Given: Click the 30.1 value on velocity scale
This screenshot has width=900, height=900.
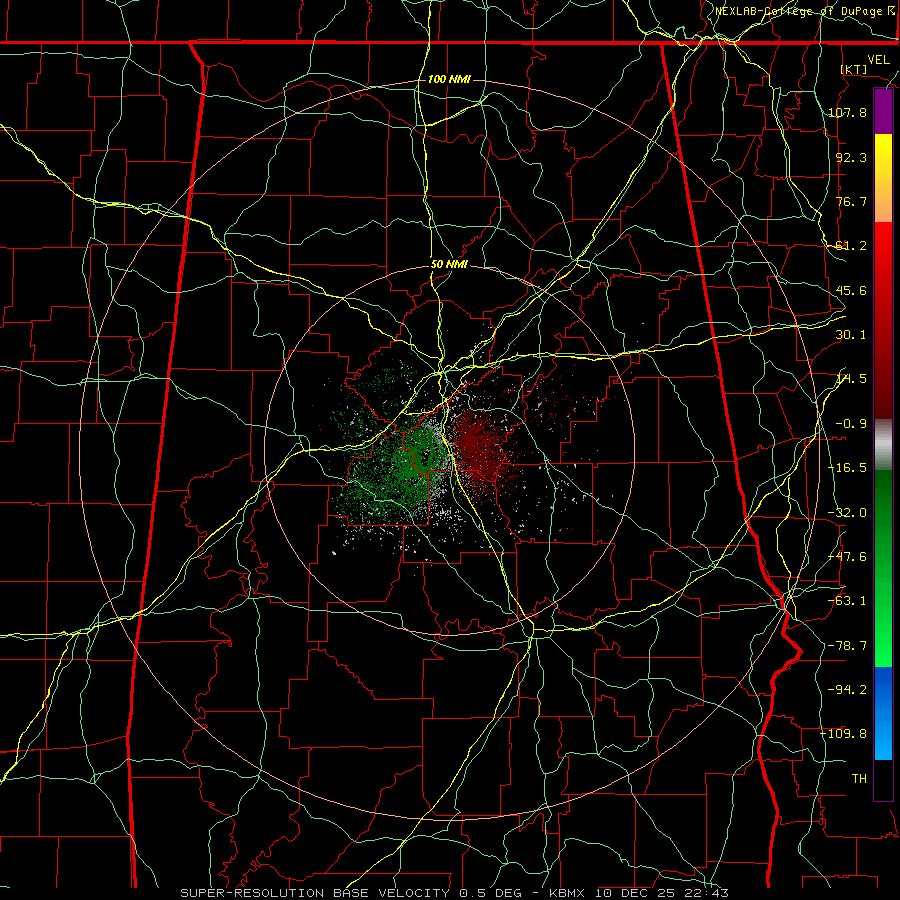Looking at the screenshot, I should coord(851,335).
